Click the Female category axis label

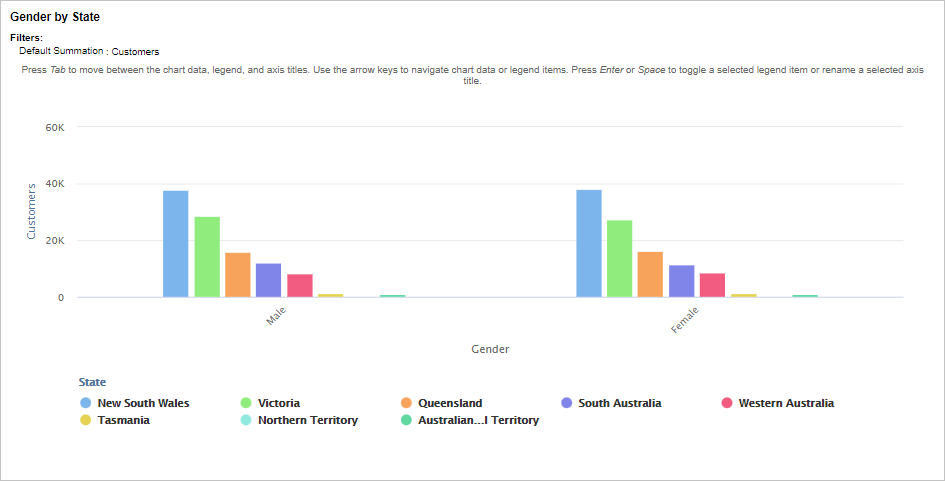point(685,319)
